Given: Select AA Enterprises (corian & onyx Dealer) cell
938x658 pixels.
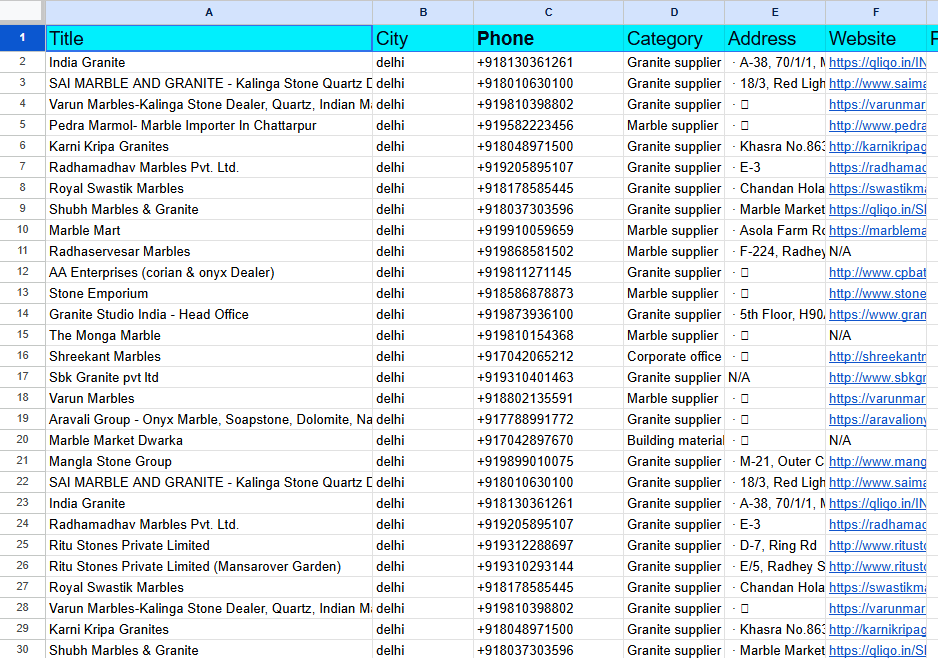Looking at the screenshot, I should [x=209, y=272].
